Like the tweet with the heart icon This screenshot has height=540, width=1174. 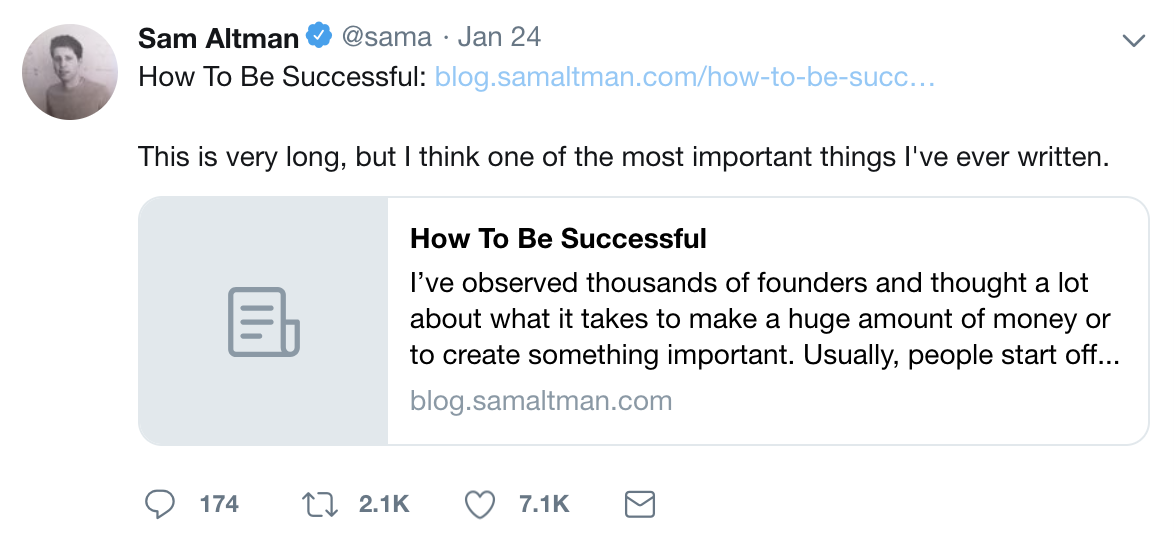pos(480,505)
